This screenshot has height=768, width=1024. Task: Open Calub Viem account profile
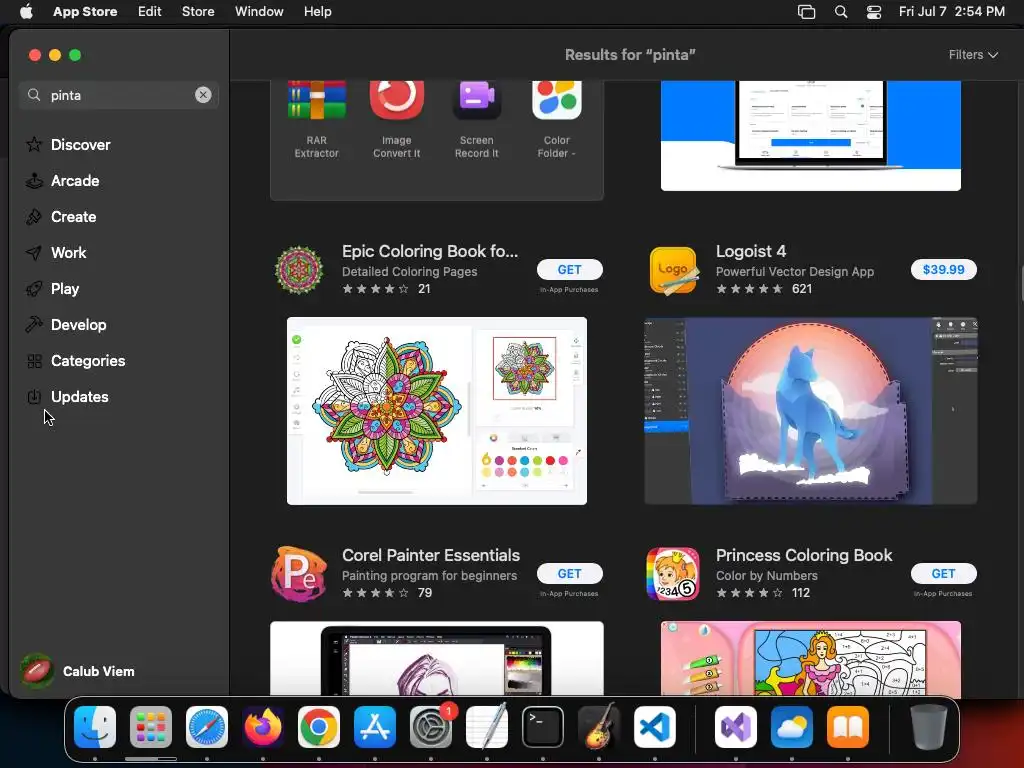(x=78, y=671)
